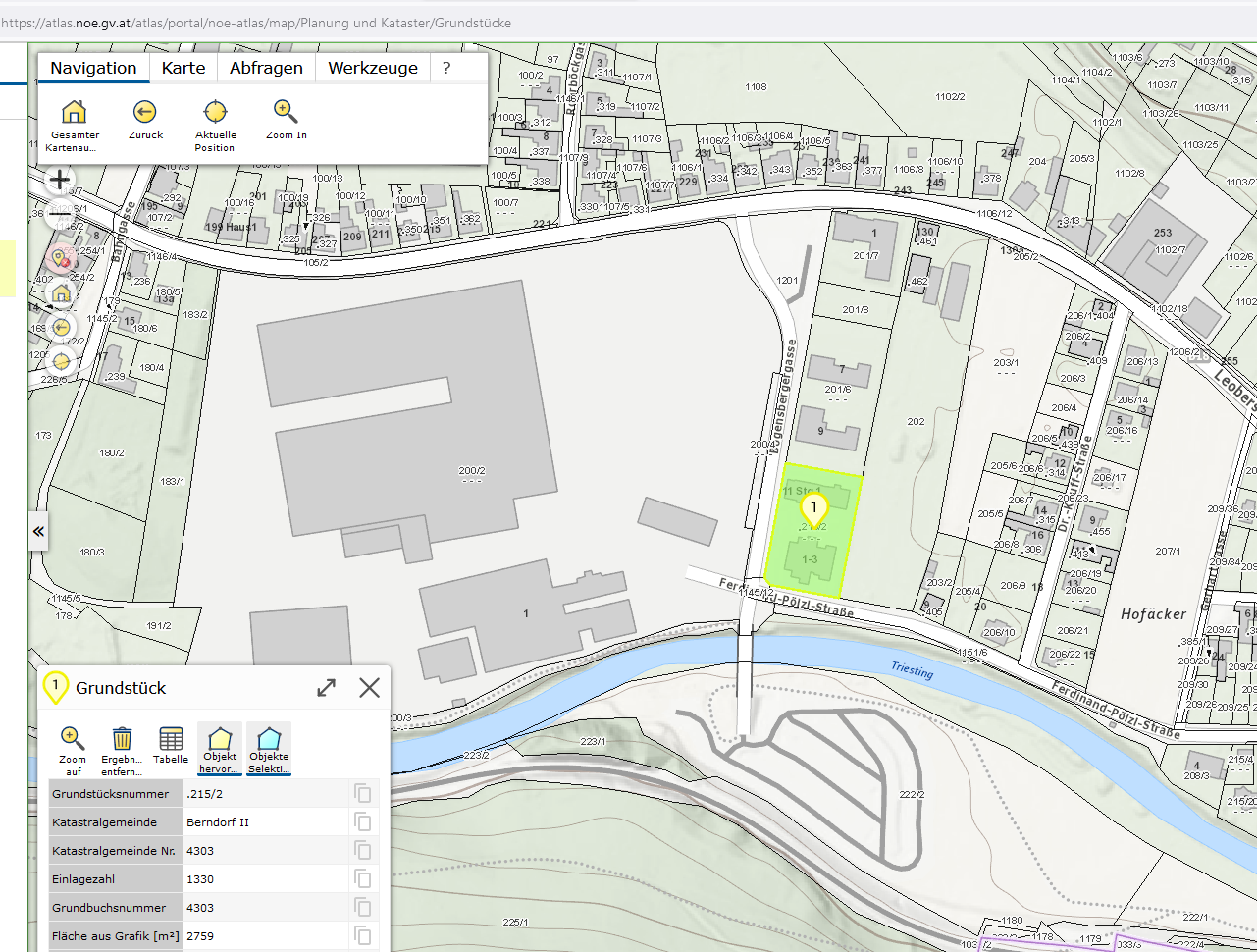The height and width of the screenshot is (952, 1257).
Task: Copy the Einlagezahl value 1330
Action: [x=363, y=879]
